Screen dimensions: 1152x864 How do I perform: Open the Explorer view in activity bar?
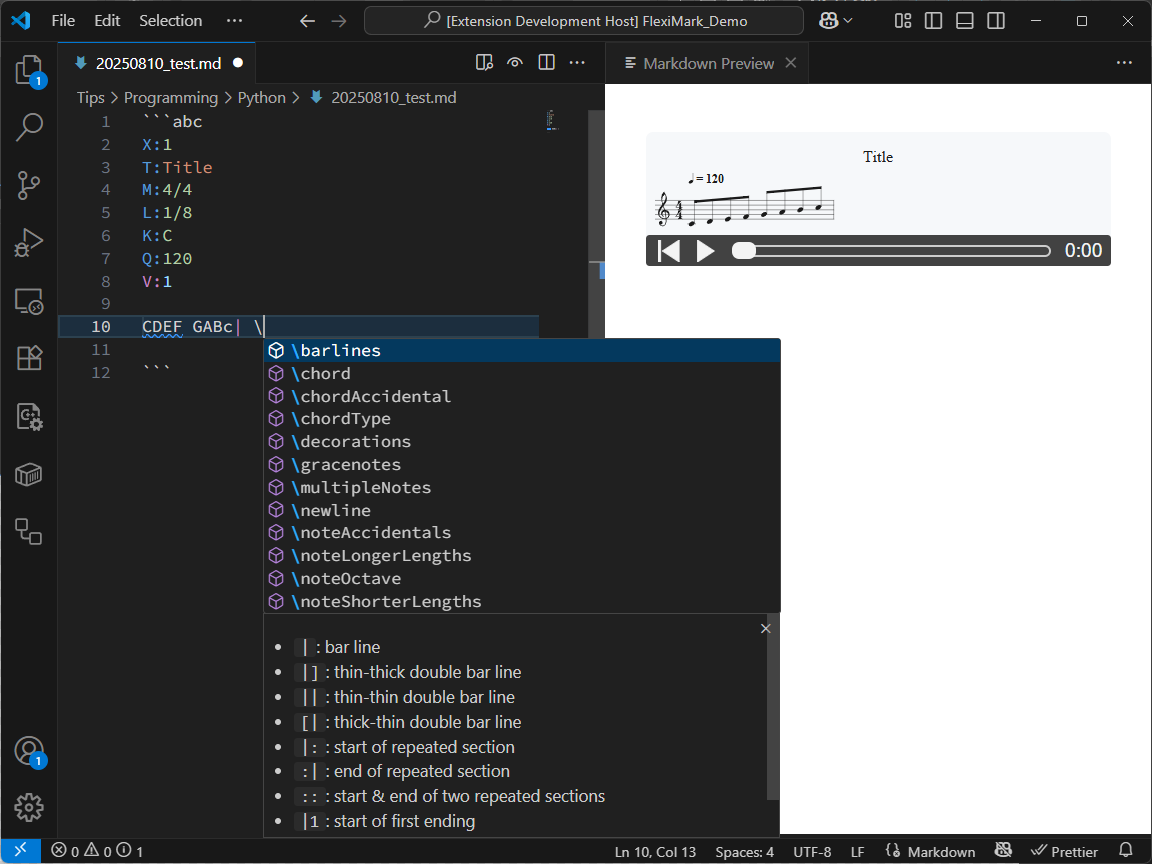click(29, 70)
